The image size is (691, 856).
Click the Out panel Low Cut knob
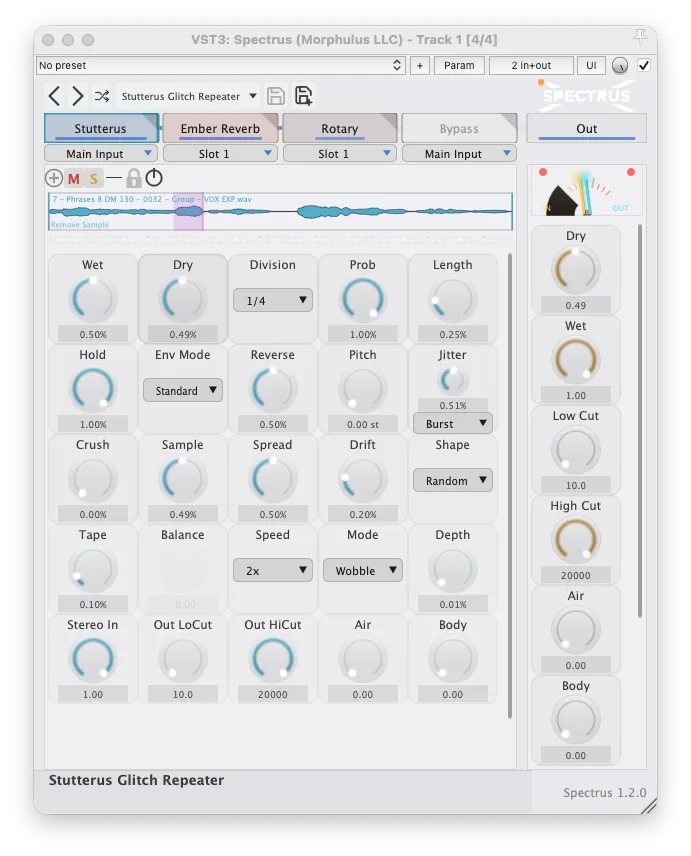pyautogui.click(x=576, y=450)
